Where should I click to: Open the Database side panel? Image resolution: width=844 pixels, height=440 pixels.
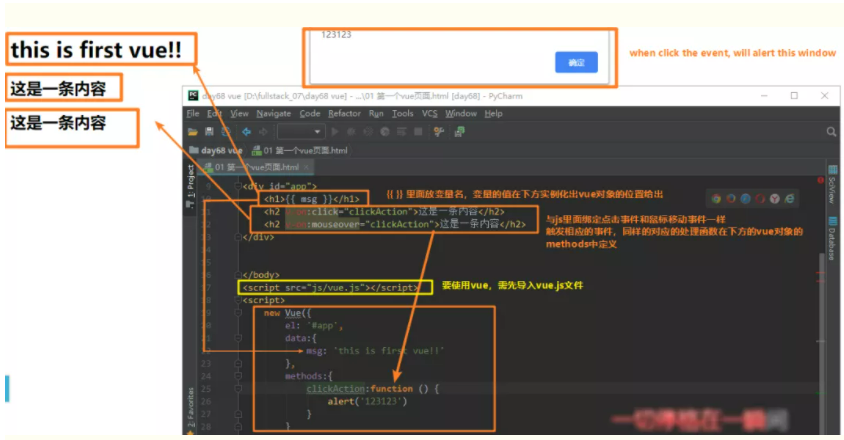point(832,238)
